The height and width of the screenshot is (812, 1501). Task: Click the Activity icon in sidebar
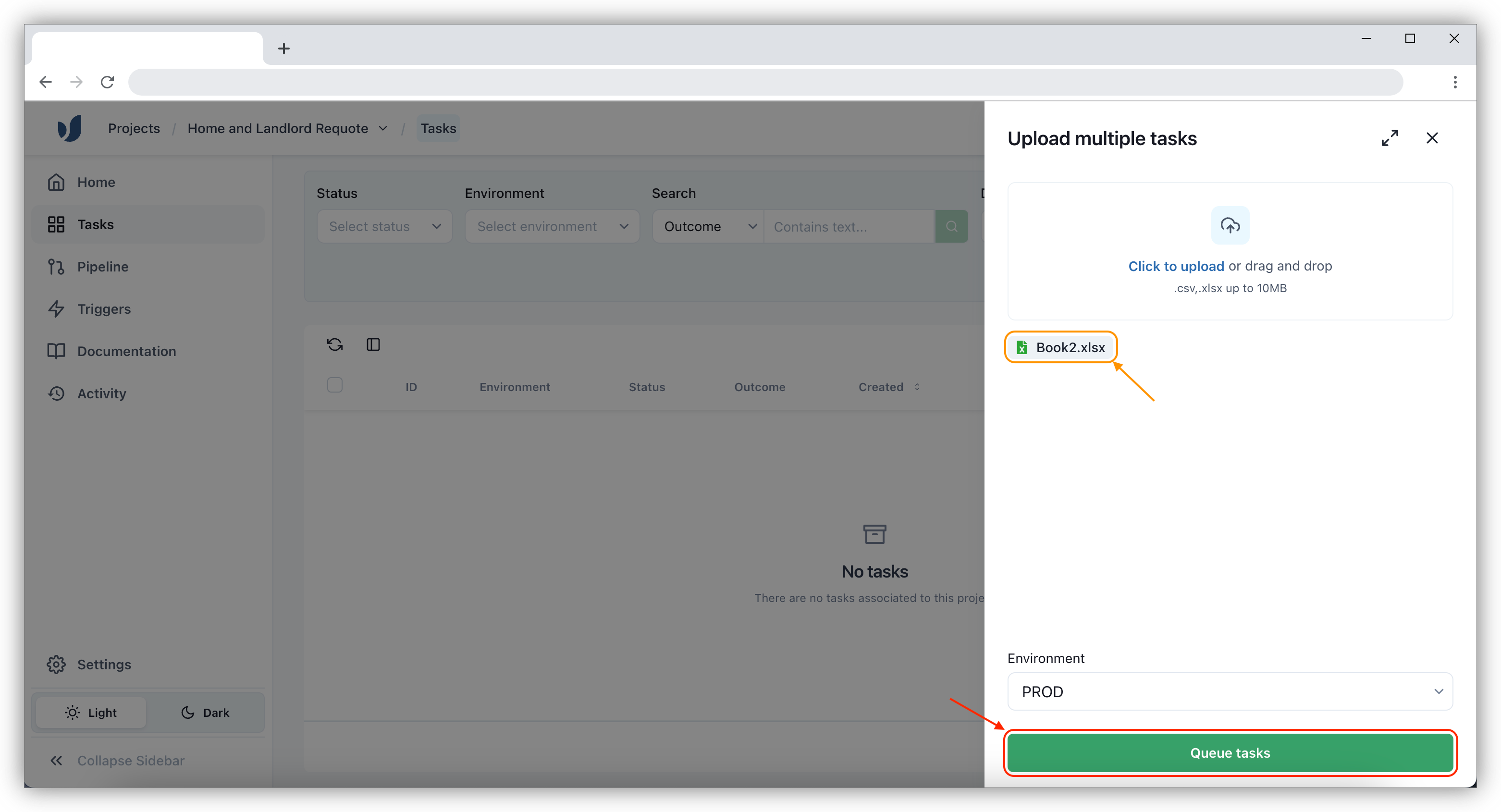coord(58,393)
